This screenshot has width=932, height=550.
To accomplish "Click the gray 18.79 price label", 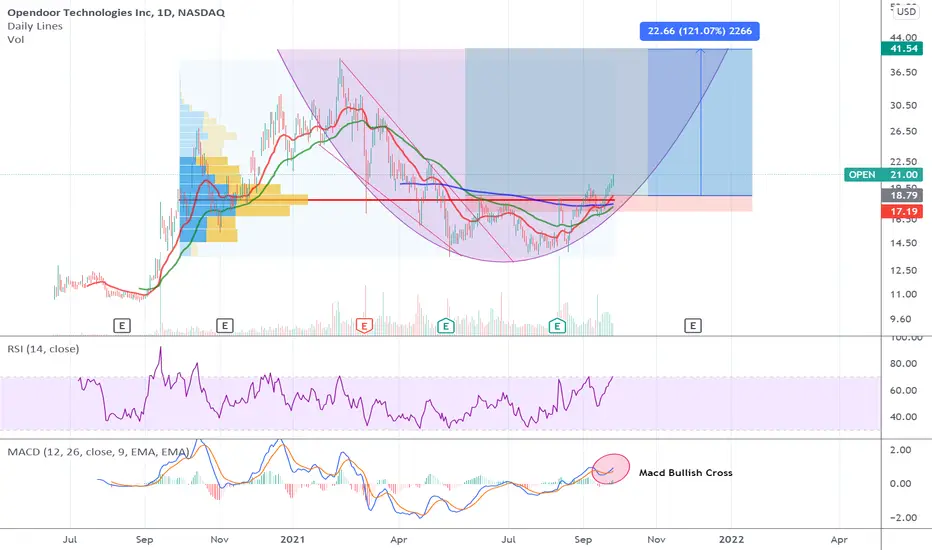I will click(x=902, y=195).
